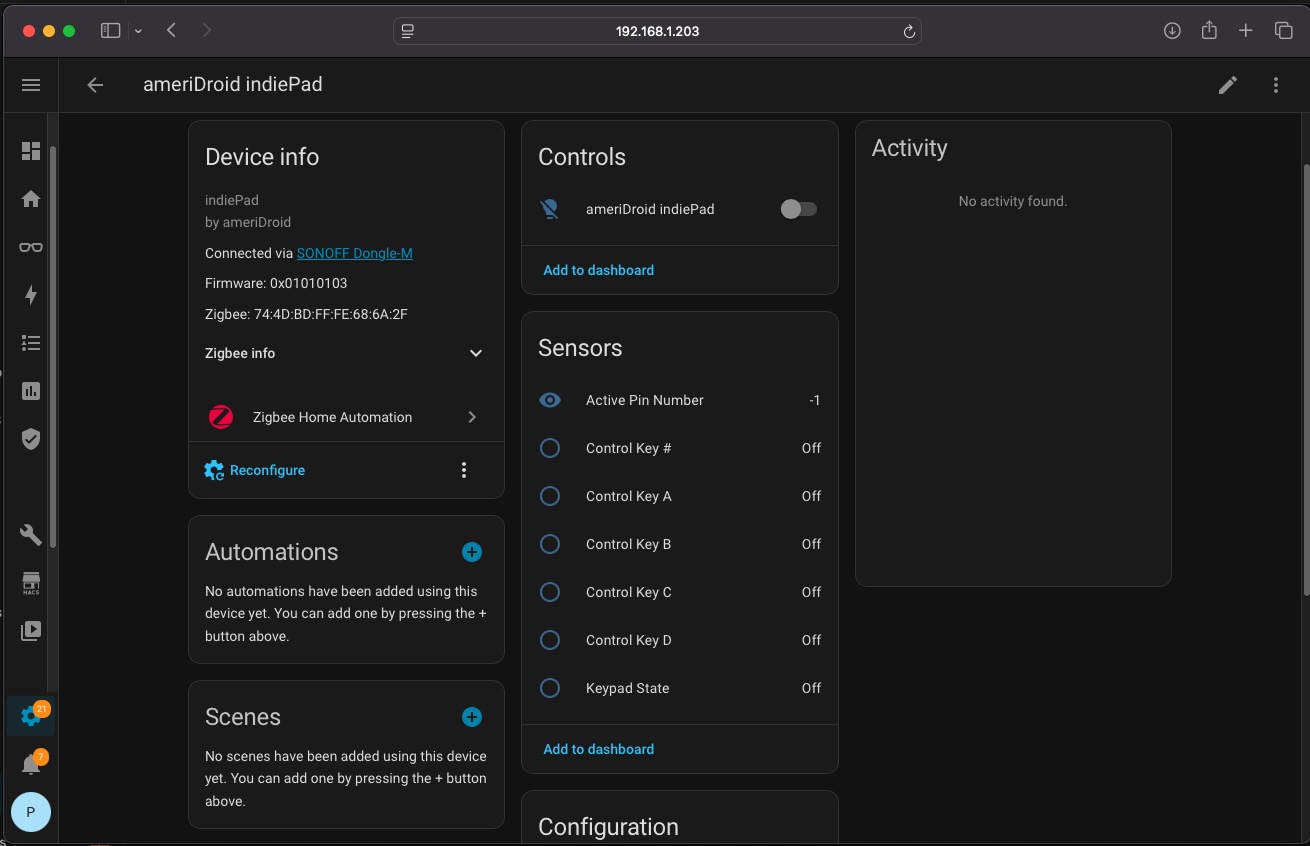Viewport: 1310px width, 846px height.
Task: Click the controls light-off icon for indiePad
Action: [550, 209]
